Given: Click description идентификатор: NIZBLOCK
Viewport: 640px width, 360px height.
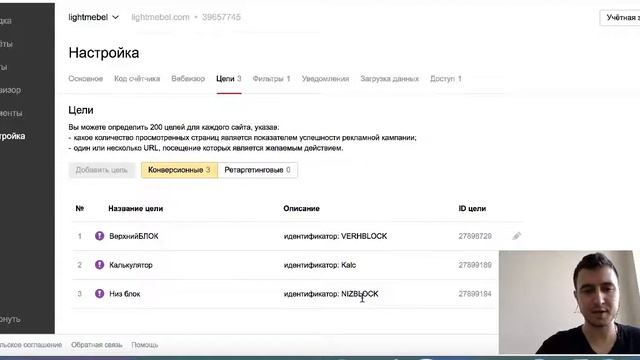Looking at the screenshot, I should click(331, 294).
